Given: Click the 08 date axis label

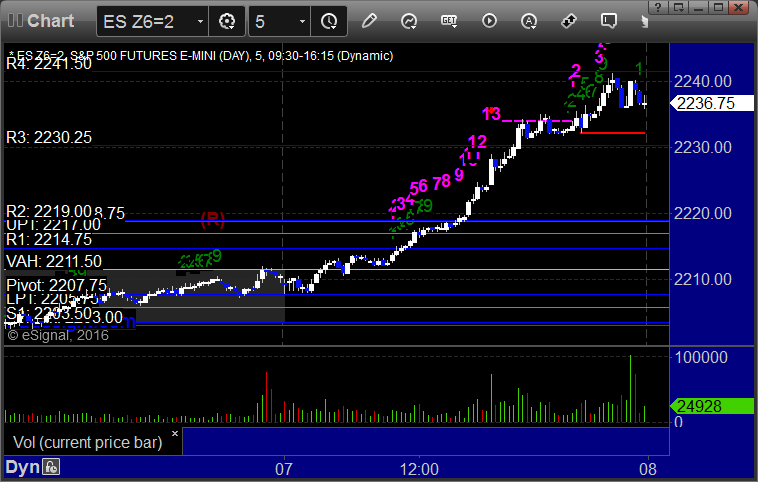Looking at the screenshot, I should [648, 469].
